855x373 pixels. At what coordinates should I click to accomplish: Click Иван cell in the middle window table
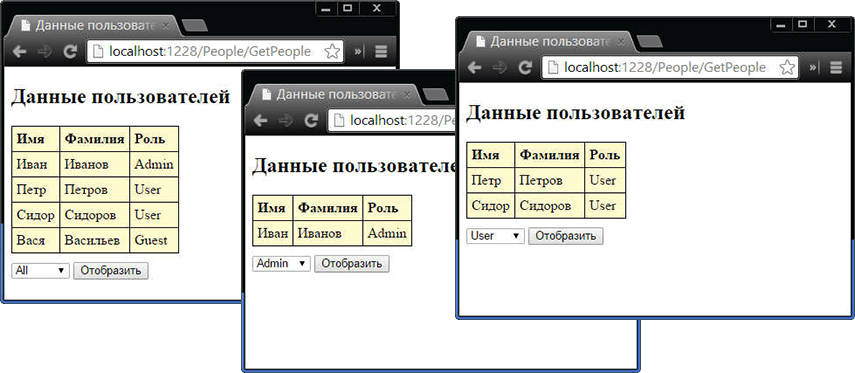point(273,233)
